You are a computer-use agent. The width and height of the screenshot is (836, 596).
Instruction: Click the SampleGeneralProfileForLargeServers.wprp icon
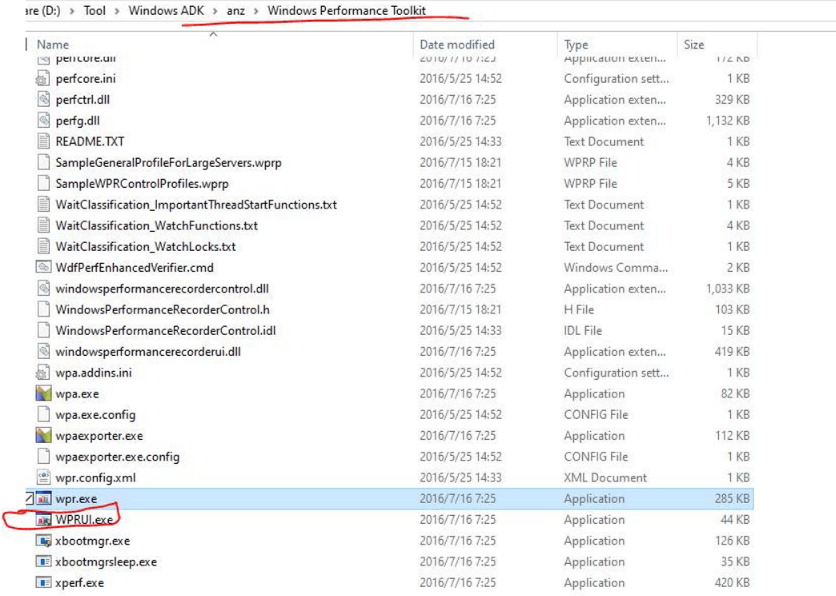[x=43, y=163]
